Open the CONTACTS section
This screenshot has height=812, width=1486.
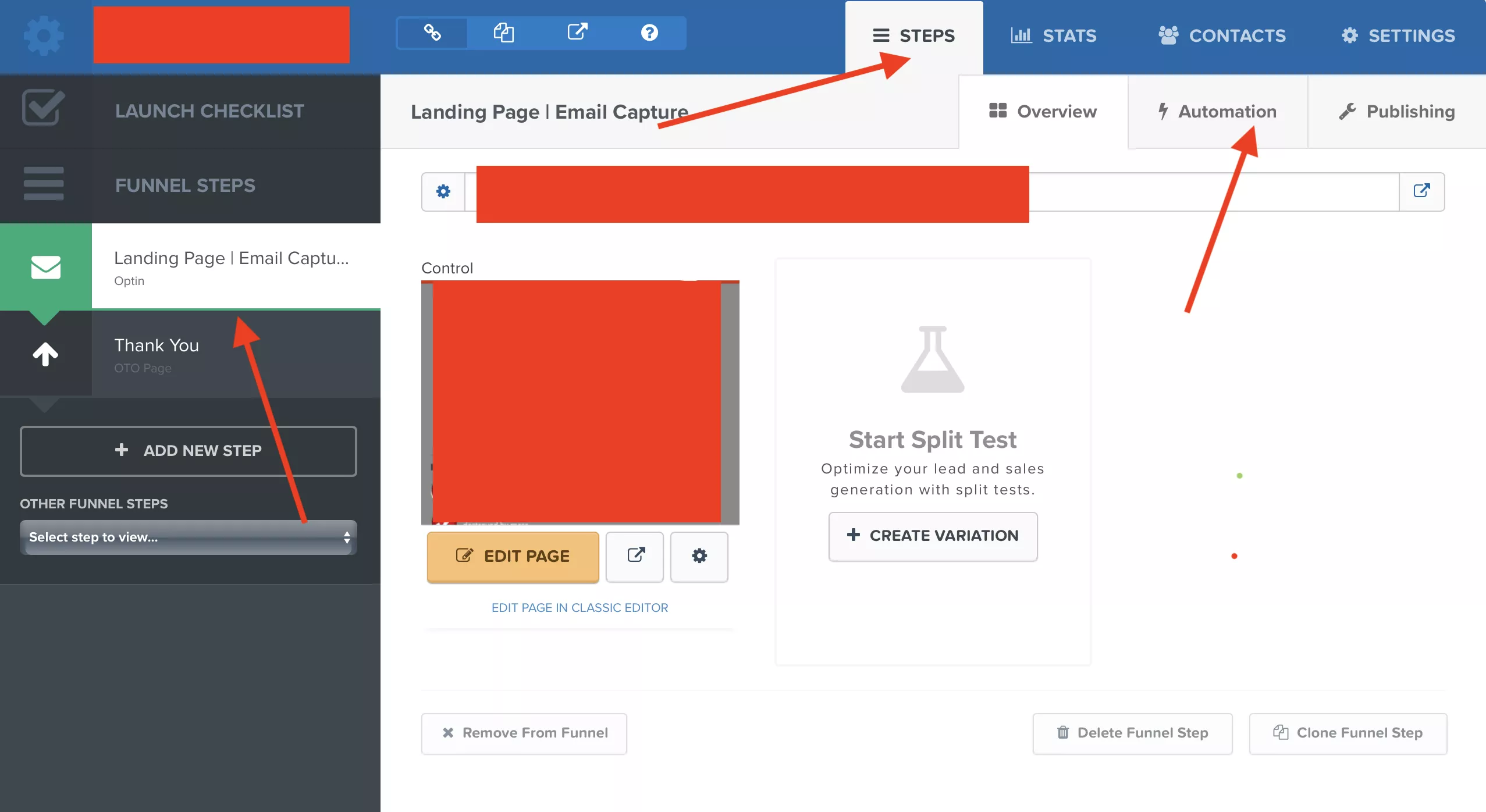[1222, 36]
